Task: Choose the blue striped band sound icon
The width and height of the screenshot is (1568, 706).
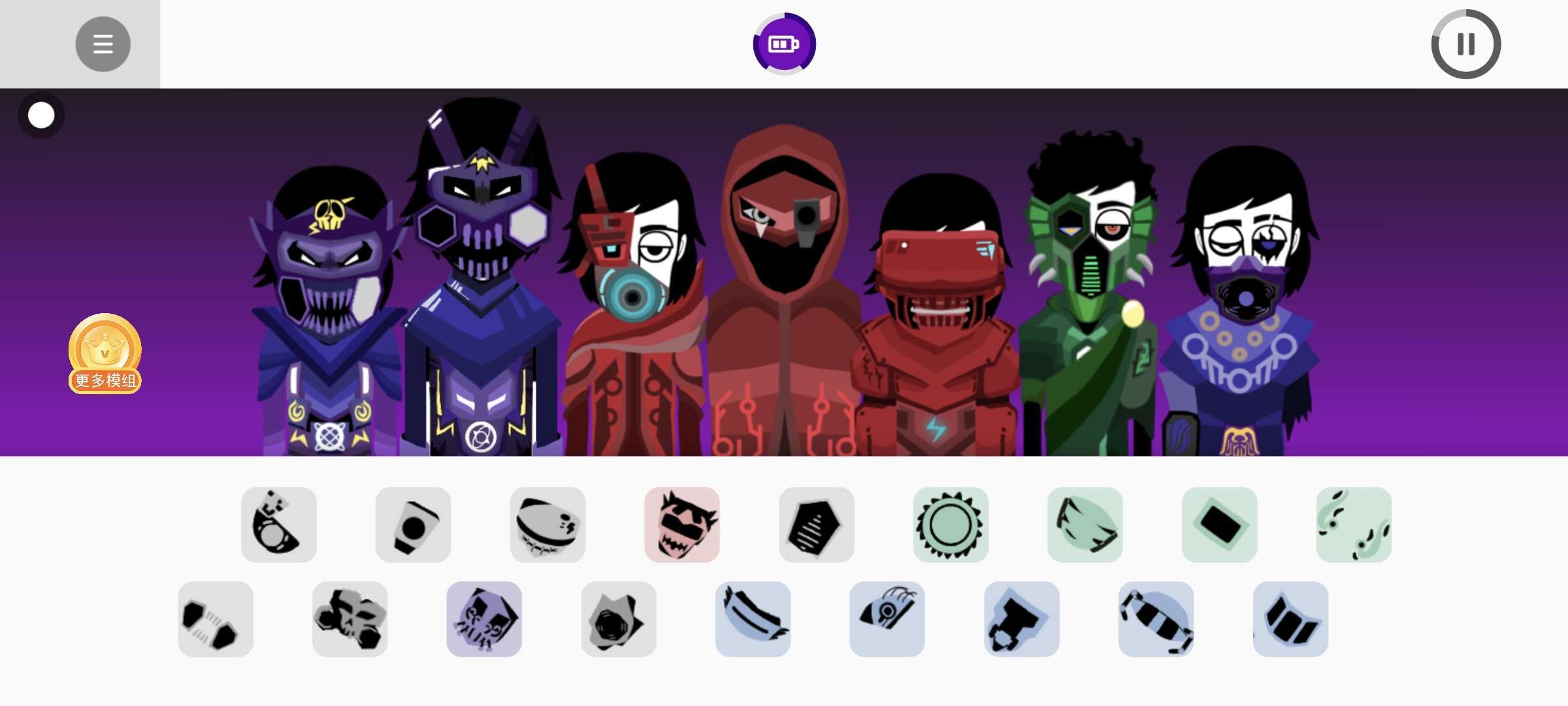Action: click(x=1156, y=619)
